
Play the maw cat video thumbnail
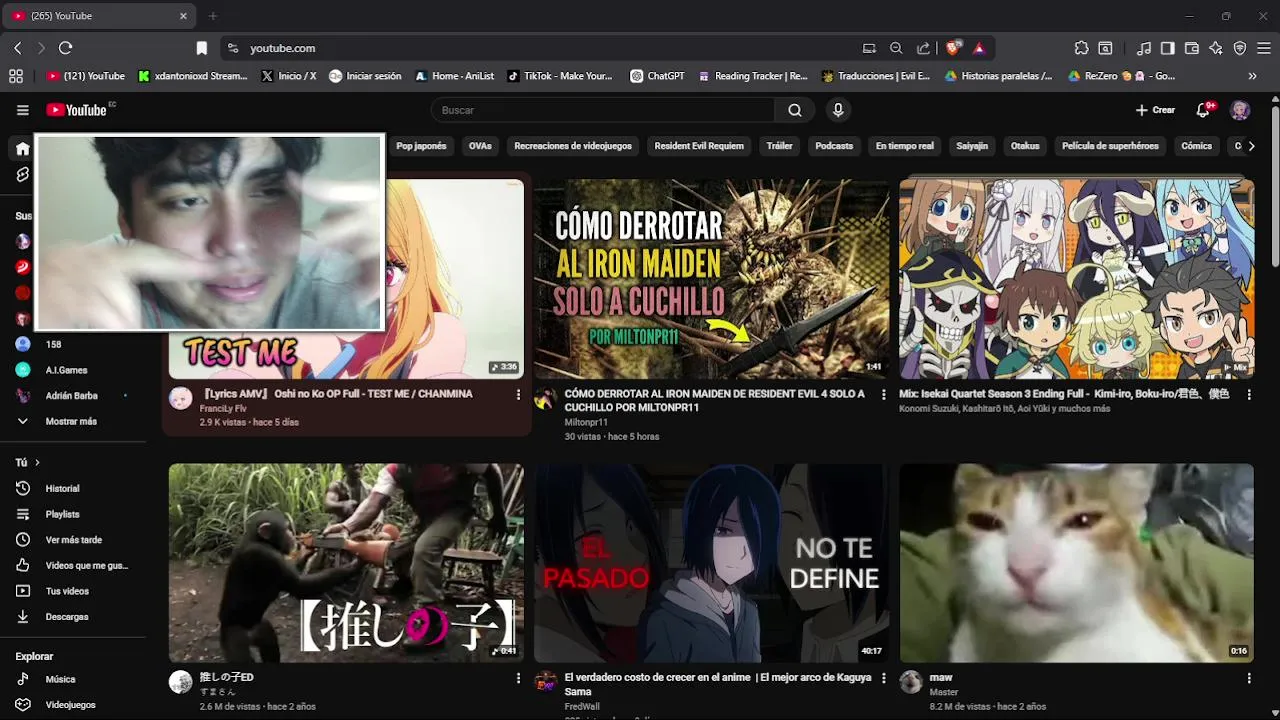1076,562
